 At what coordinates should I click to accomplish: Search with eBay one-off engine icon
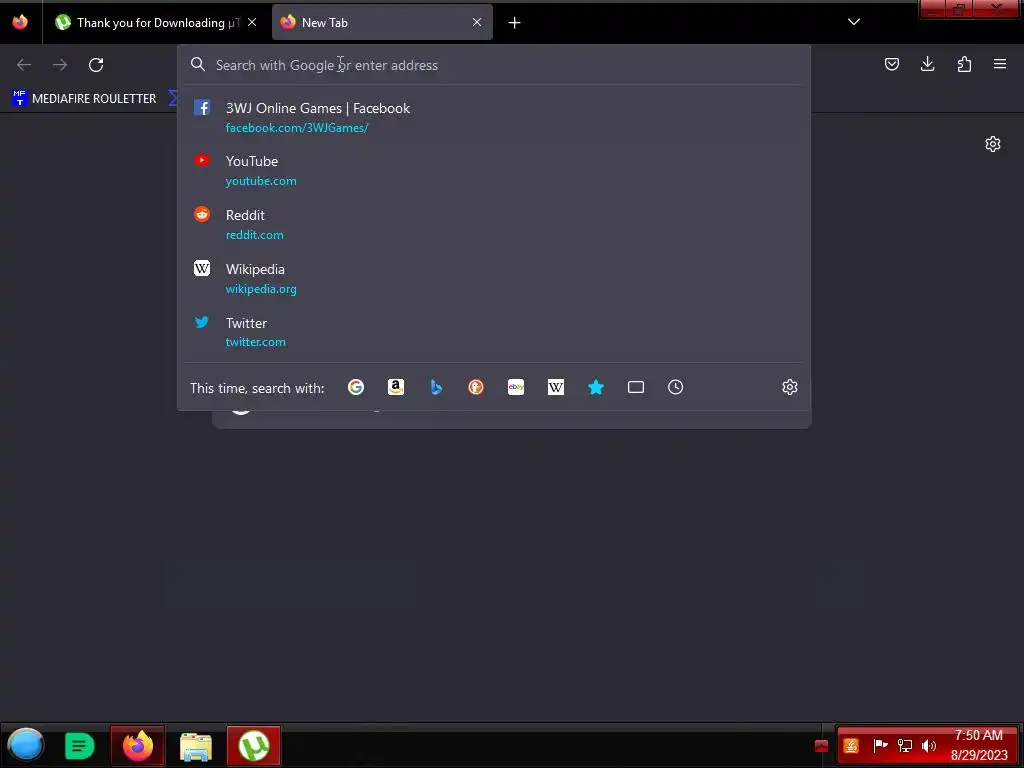516,387
